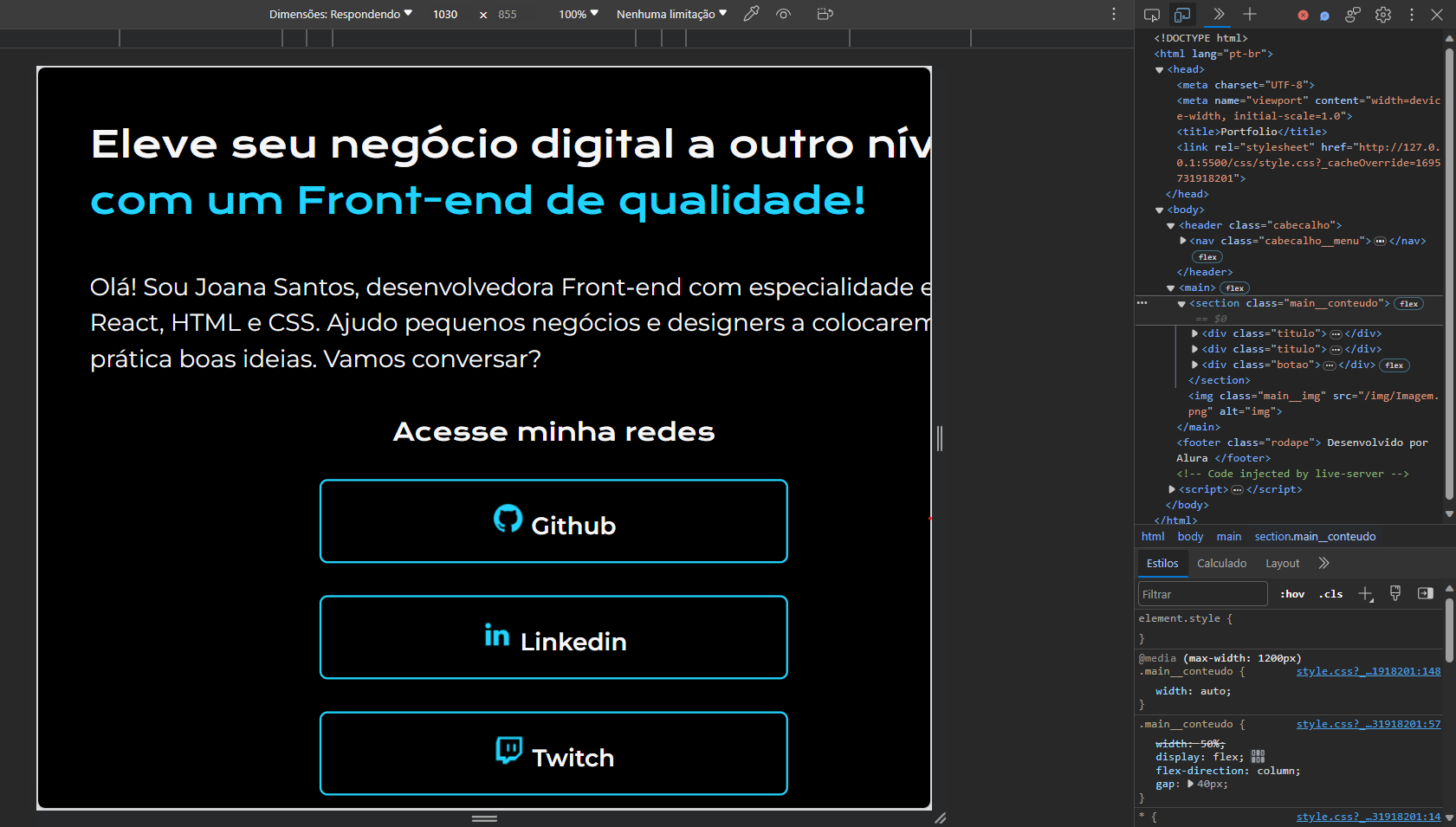Switch to the Calculado tab

(1221, 564)
